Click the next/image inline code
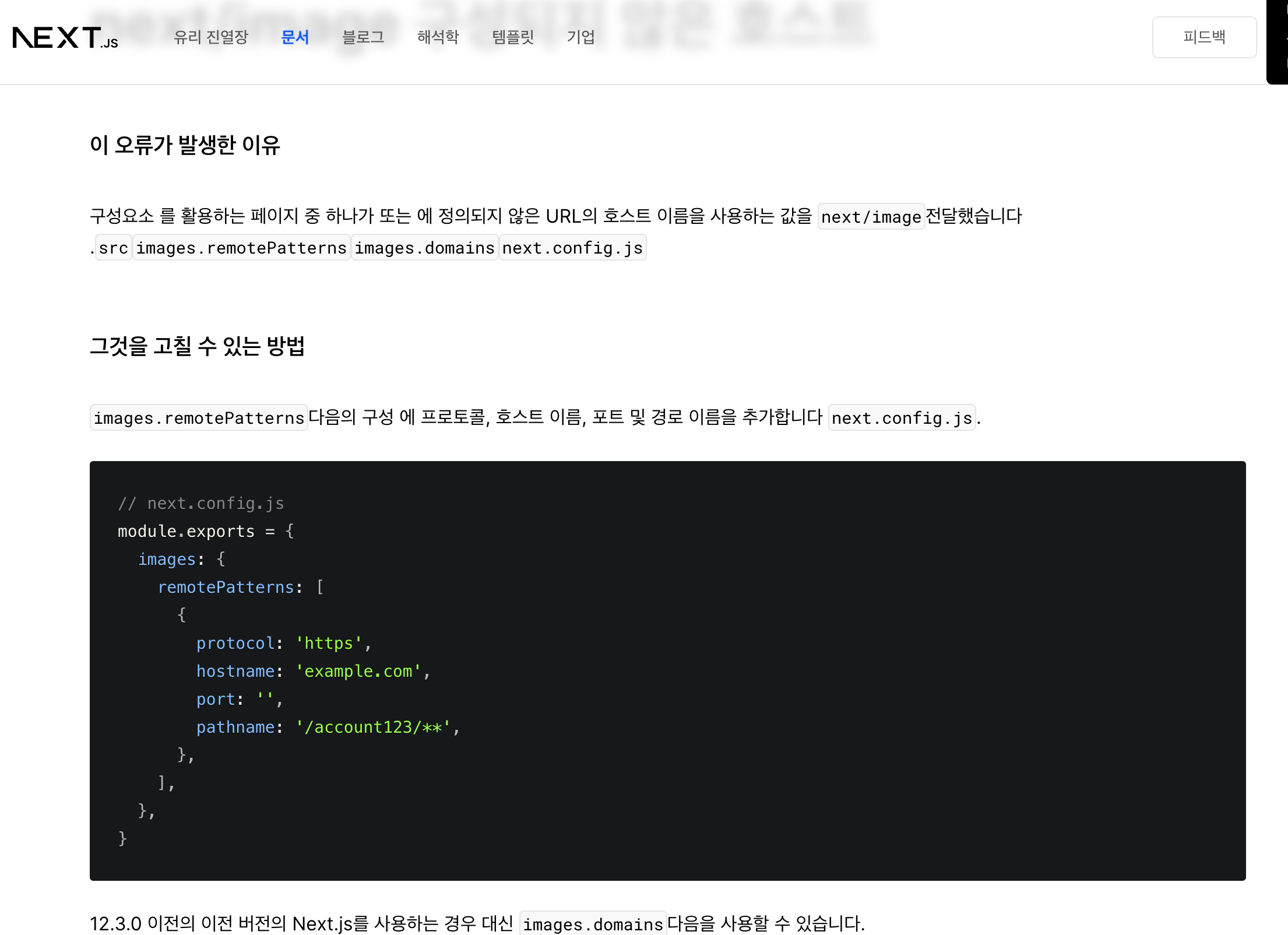 pos(871,217)
